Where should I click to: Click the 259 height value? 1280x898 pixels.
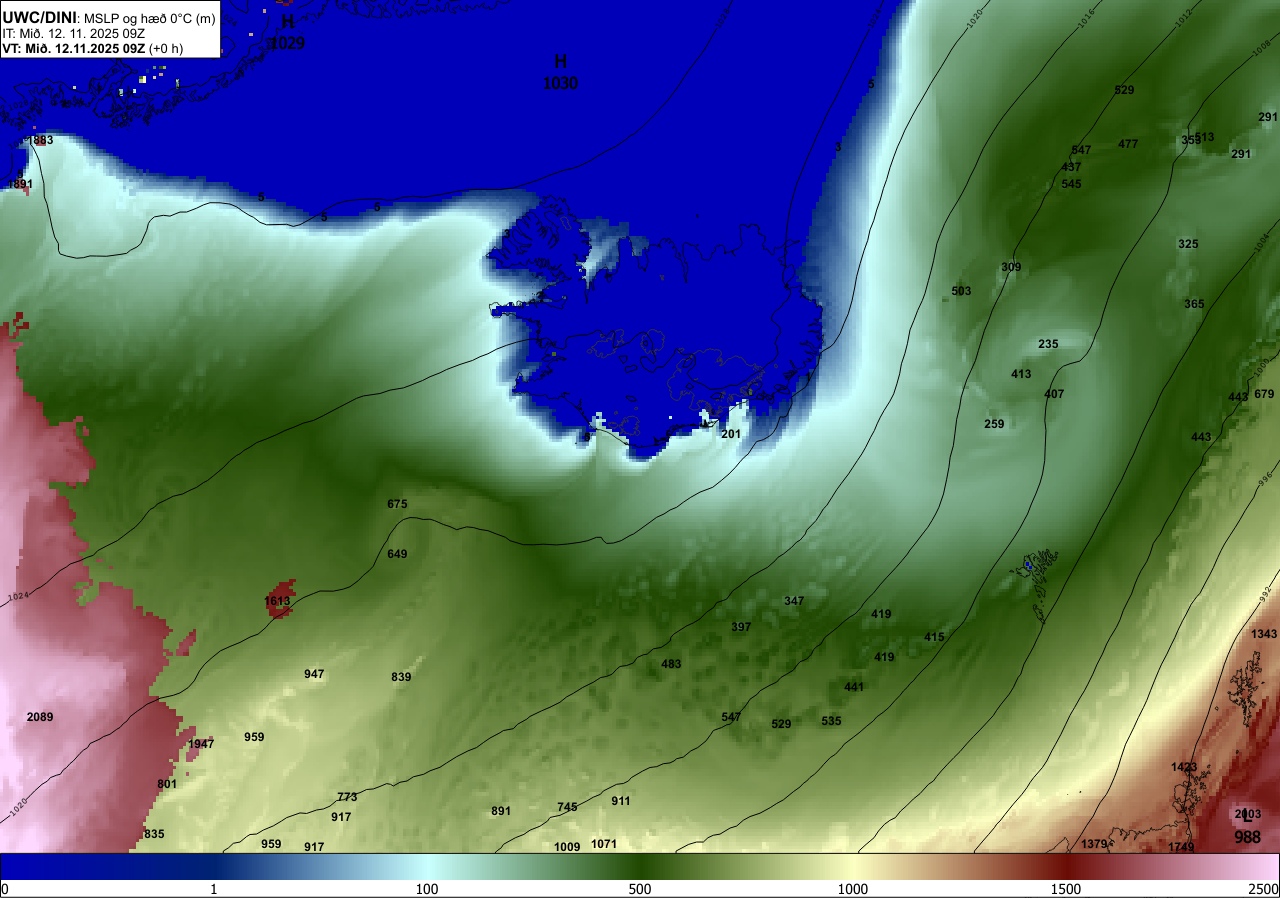pyautogui.click(x=994, y=424)
